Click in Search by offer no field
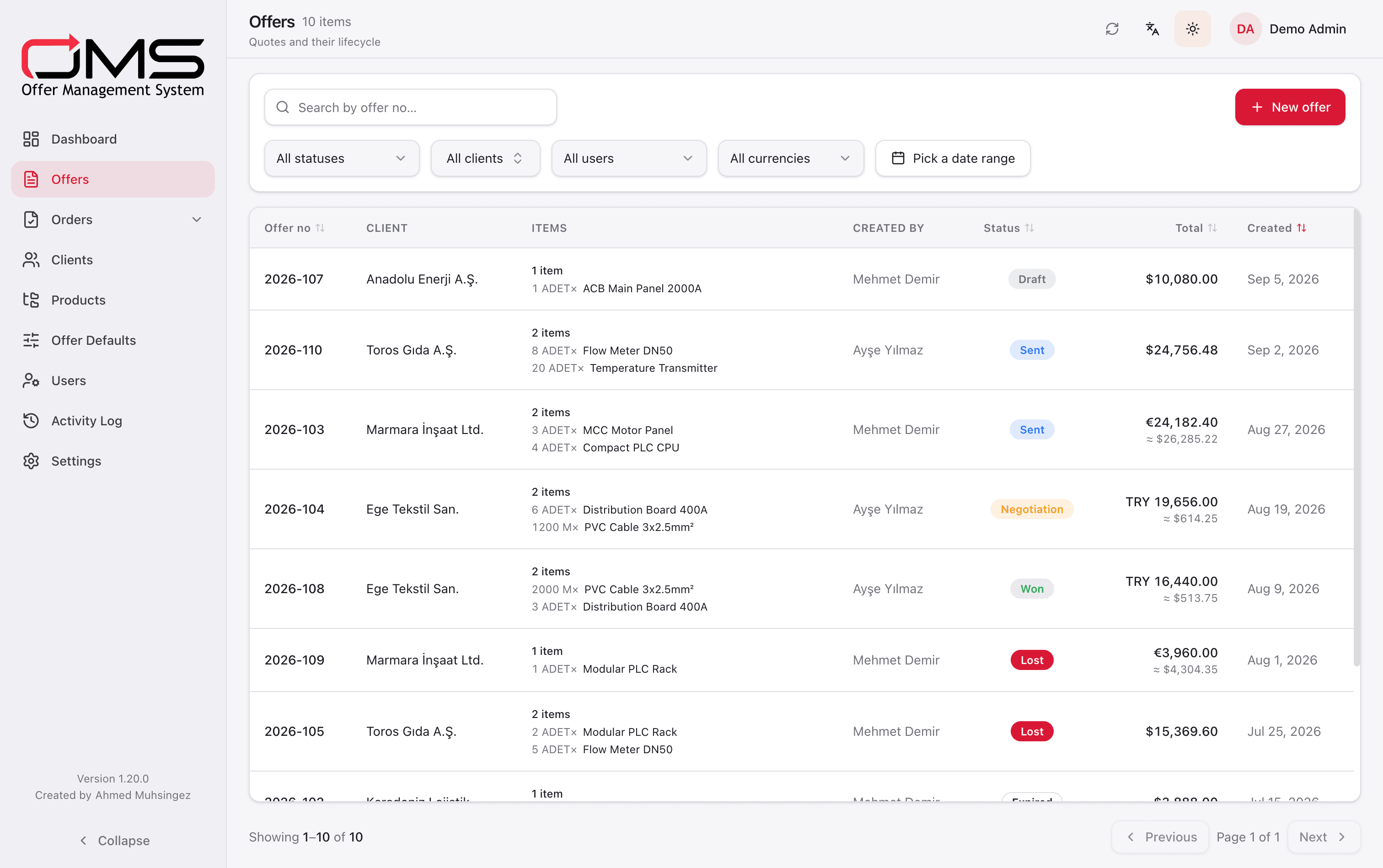The height and width of the screenshot is (868, 1383). tap(411, 107)
